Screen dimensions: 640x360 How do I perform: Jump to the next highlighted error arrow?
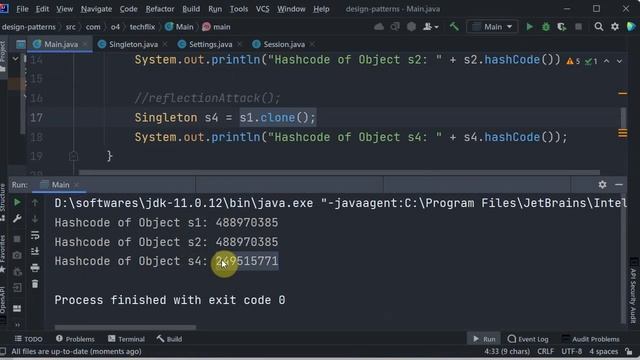coord(619,61)
